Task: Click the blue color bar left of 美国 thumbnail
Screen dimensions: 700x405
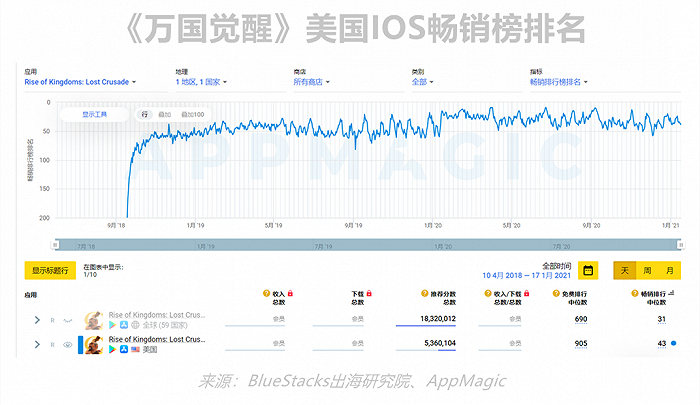Action: 81,345
